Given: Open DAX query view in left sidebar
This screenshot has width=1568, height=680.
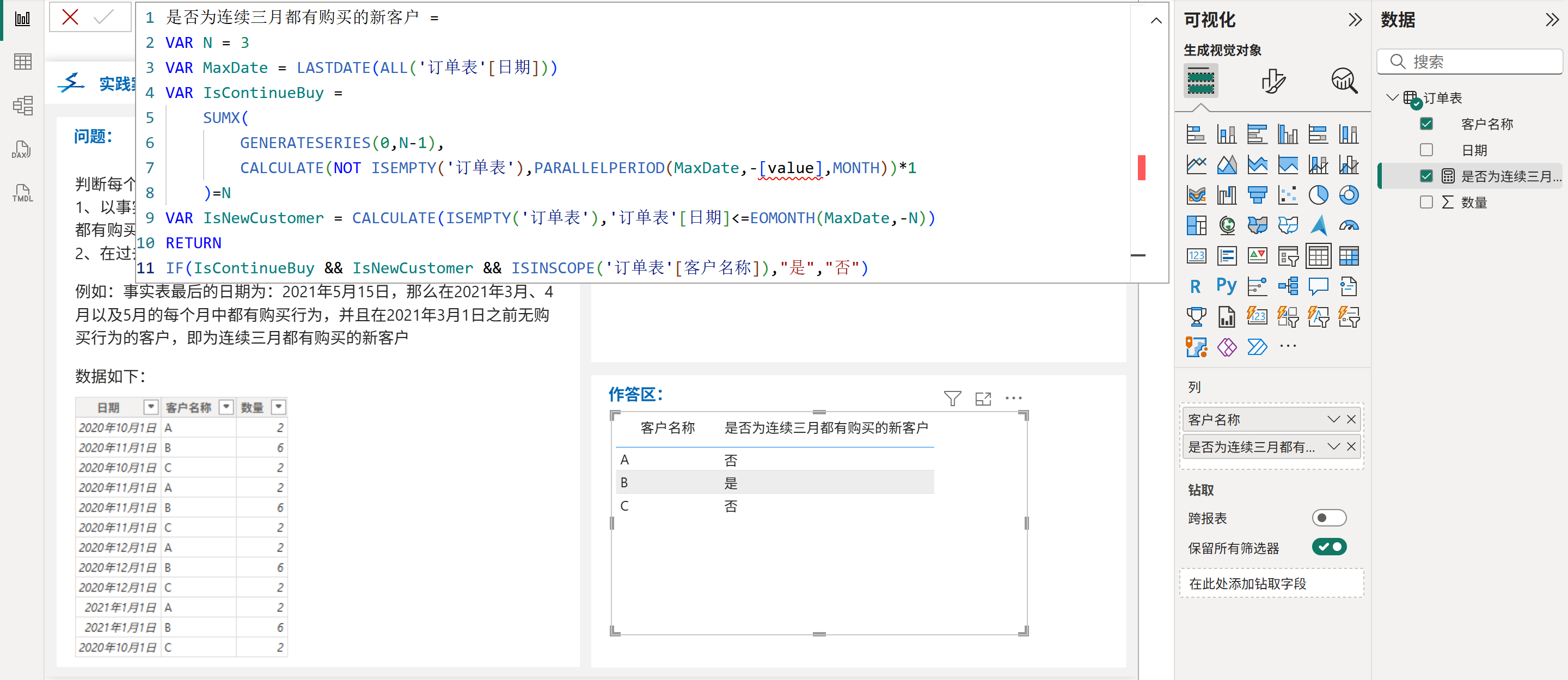Looking at the screenshot, I should (22, 150).
